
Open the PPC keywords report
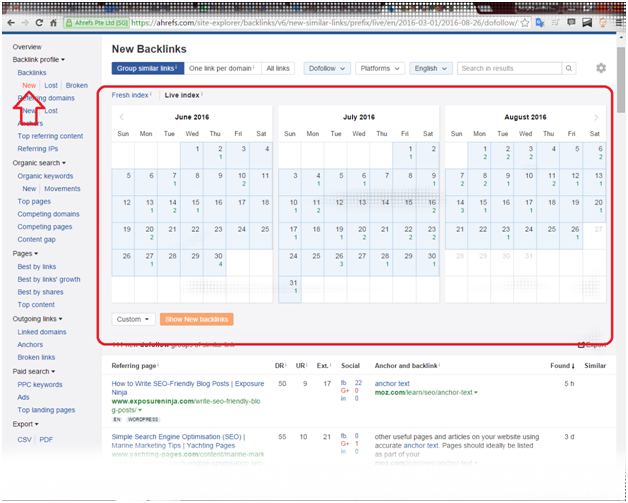(x=40, y=384)
